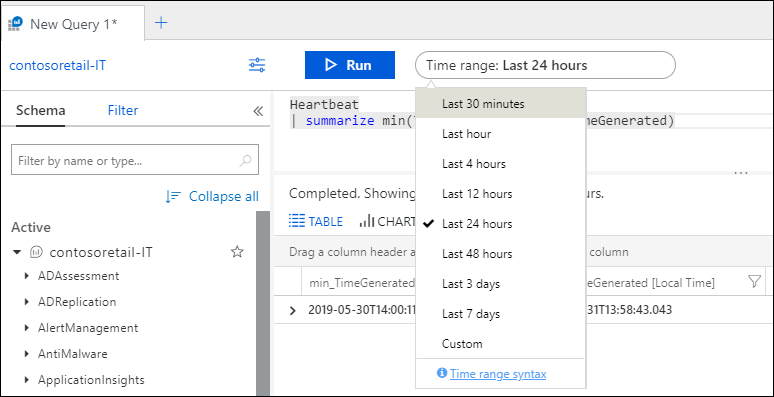Image resolution: width=774 pixels, height=397 pixels.
Task: Run the query
Action: (x=349, y=65)
